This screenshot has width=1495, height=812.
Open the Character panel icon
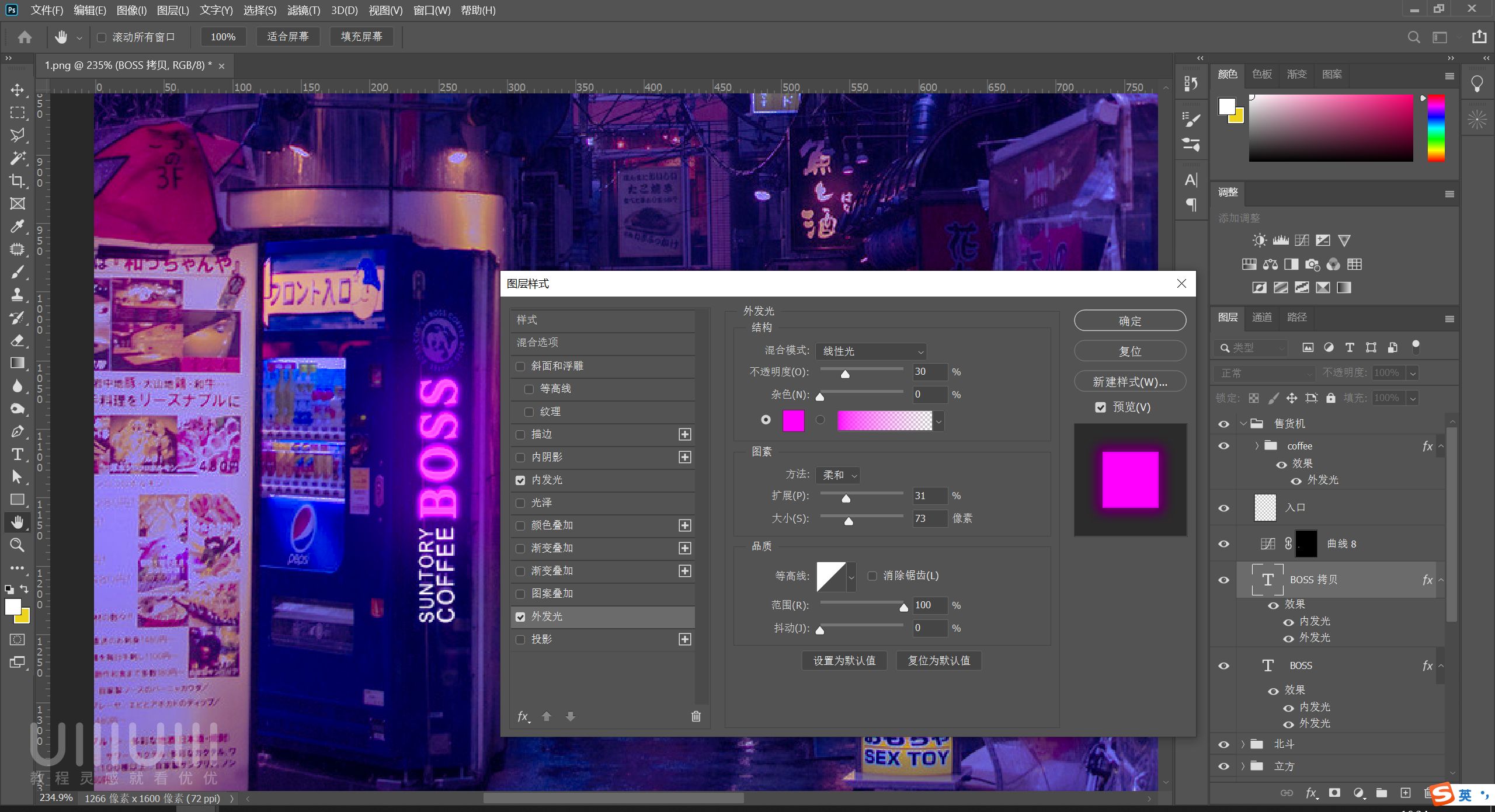[1191, 180]
